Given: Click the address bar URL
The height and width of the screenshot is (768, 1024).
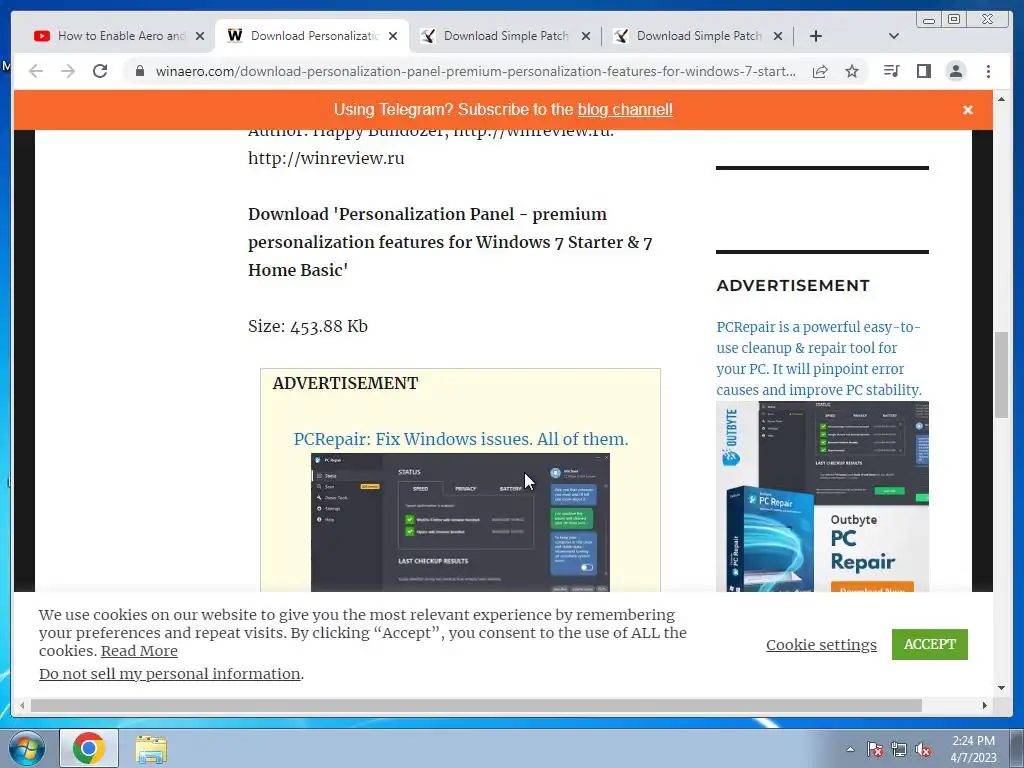Looking at the screenshot, I should tap(475, 71).
